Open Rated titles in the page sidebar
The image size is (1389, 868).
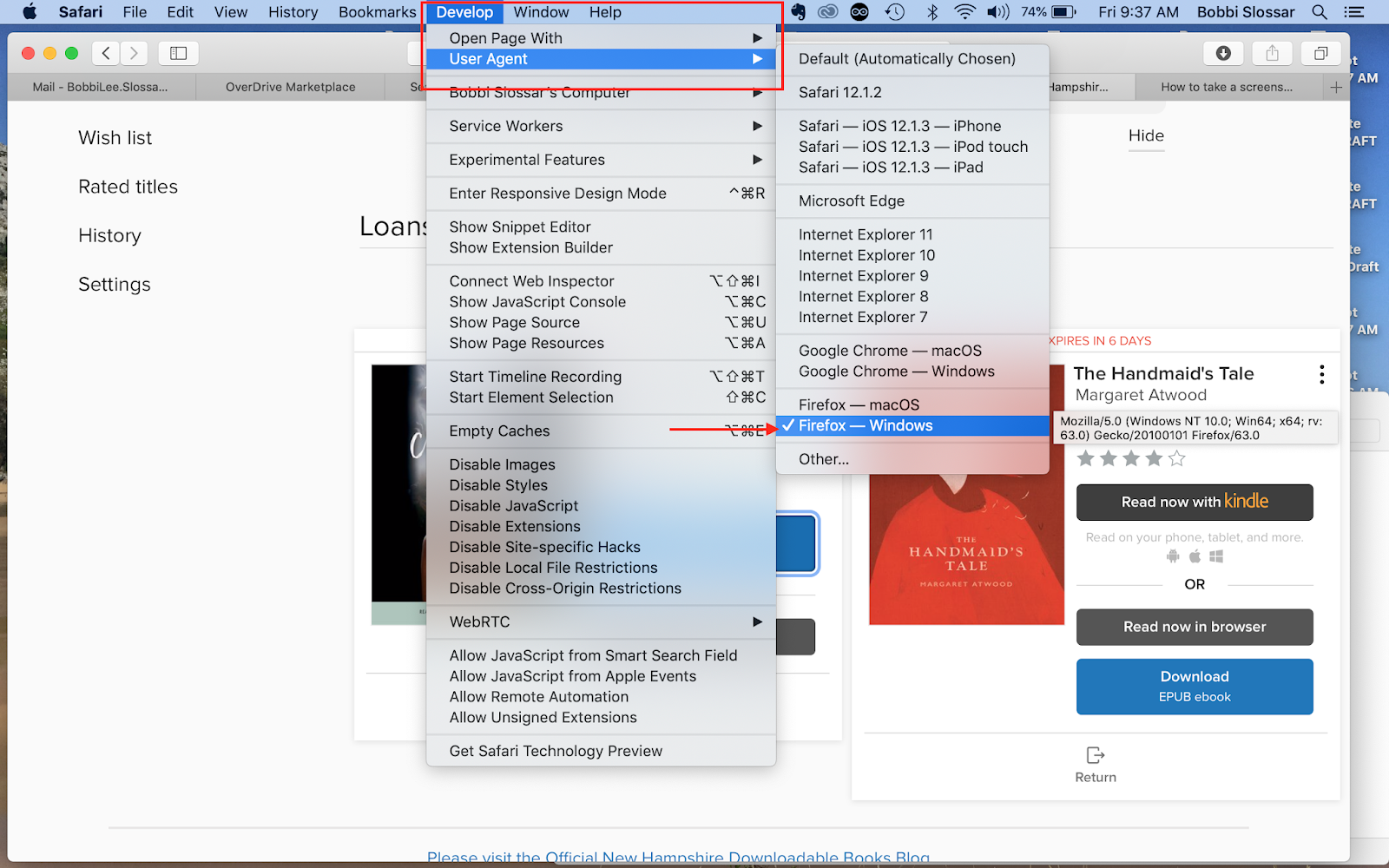[x=128, y=187]
